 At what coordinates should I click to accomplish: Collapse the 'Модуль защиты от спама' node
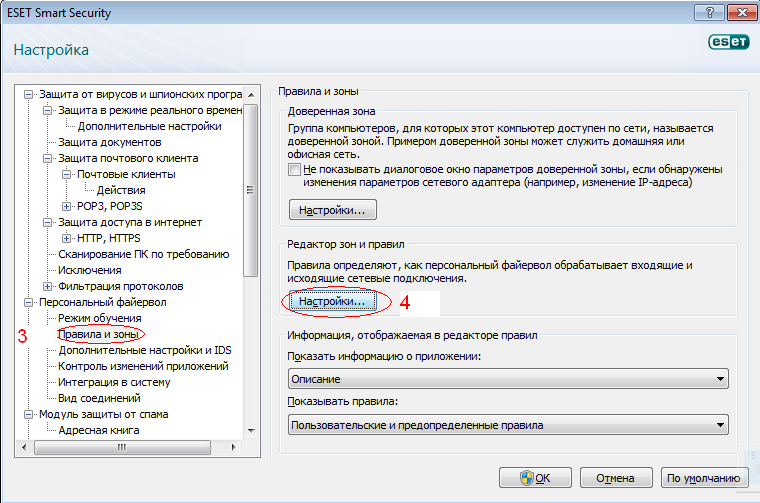(29, 414)
